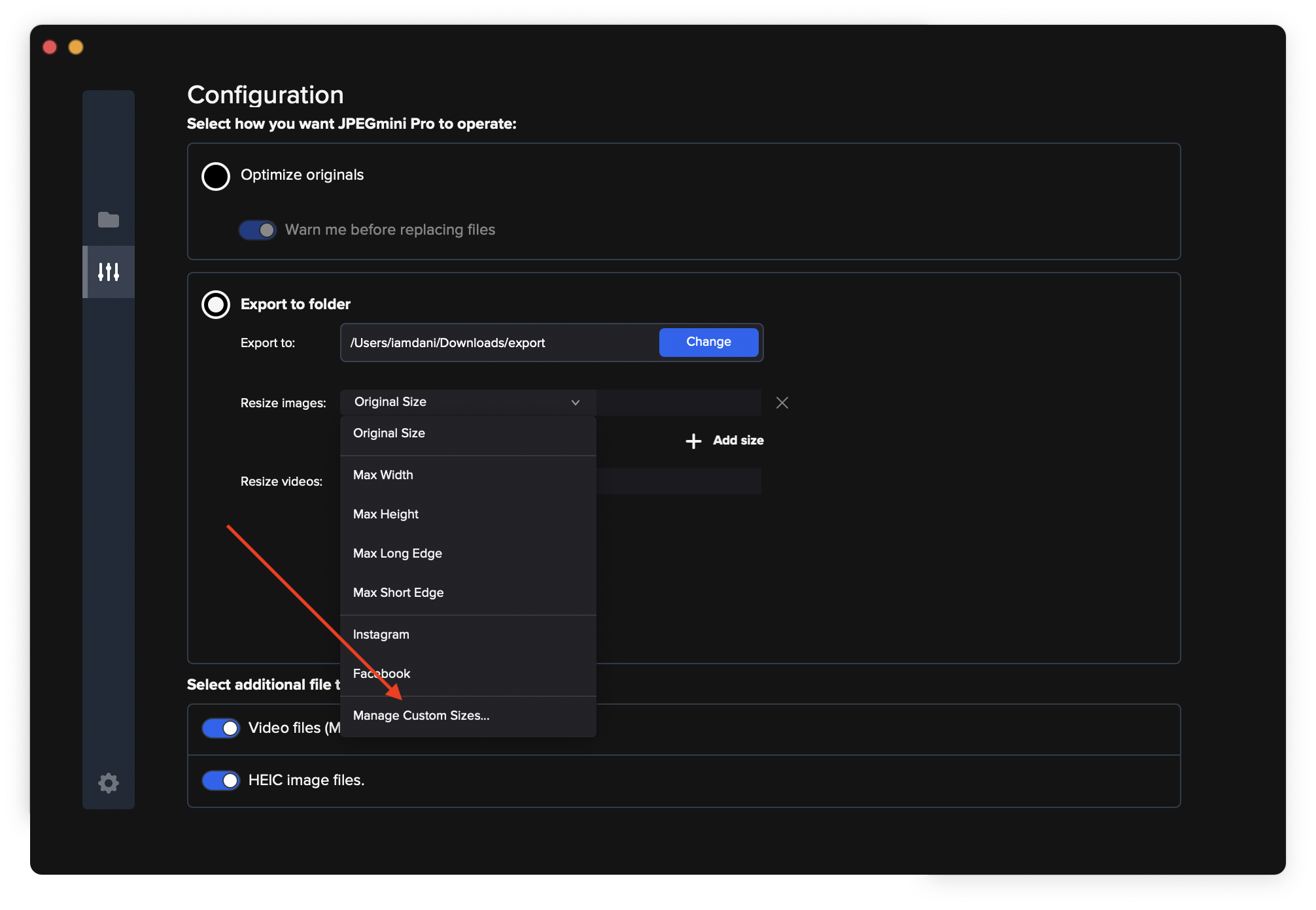Select the configuration sliders sidebar icon

109,272
